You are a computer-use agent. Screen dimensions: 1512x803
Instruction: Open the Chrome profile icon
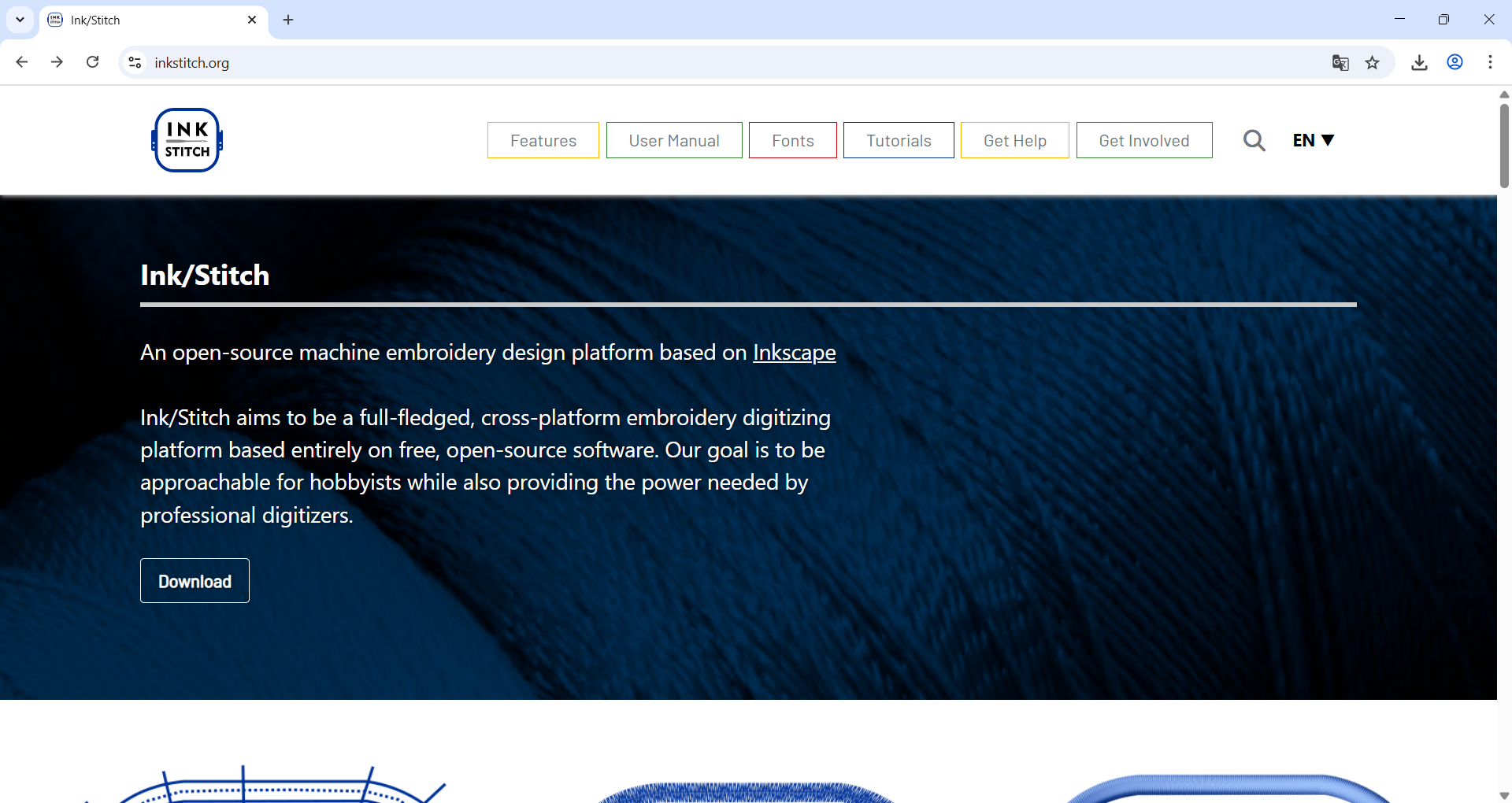(x=1455, y=62)
